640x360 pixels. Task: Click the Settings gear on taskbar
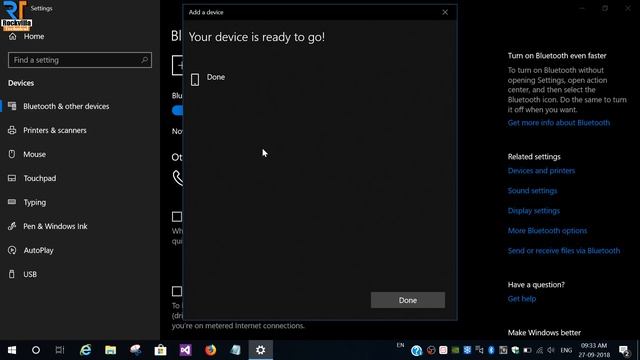[x=260, y=350]
